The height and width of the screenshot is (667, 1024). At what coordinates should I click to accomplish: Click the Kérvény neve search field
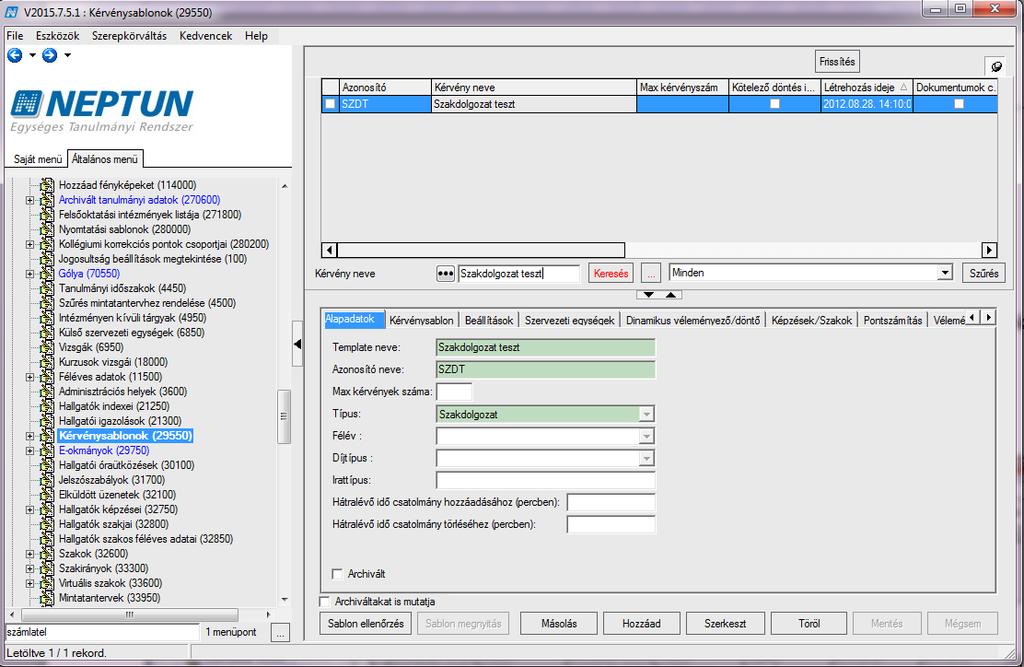pyautogui.click(x=519, y=274)
